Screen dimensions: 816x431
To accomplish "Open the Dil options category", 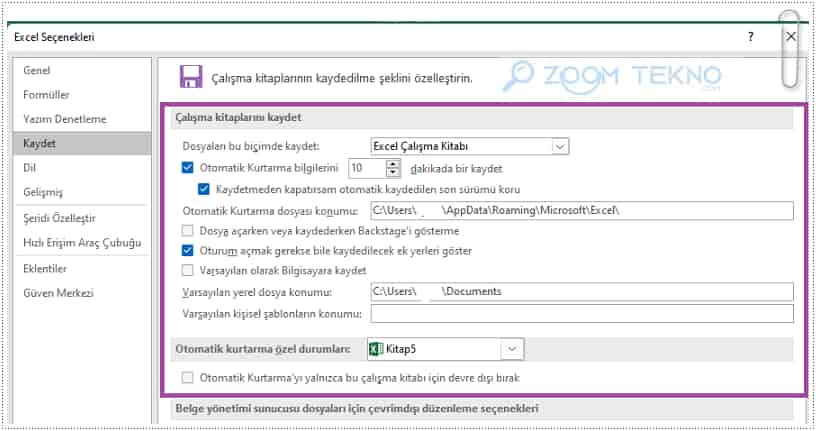I will point(29,168).
